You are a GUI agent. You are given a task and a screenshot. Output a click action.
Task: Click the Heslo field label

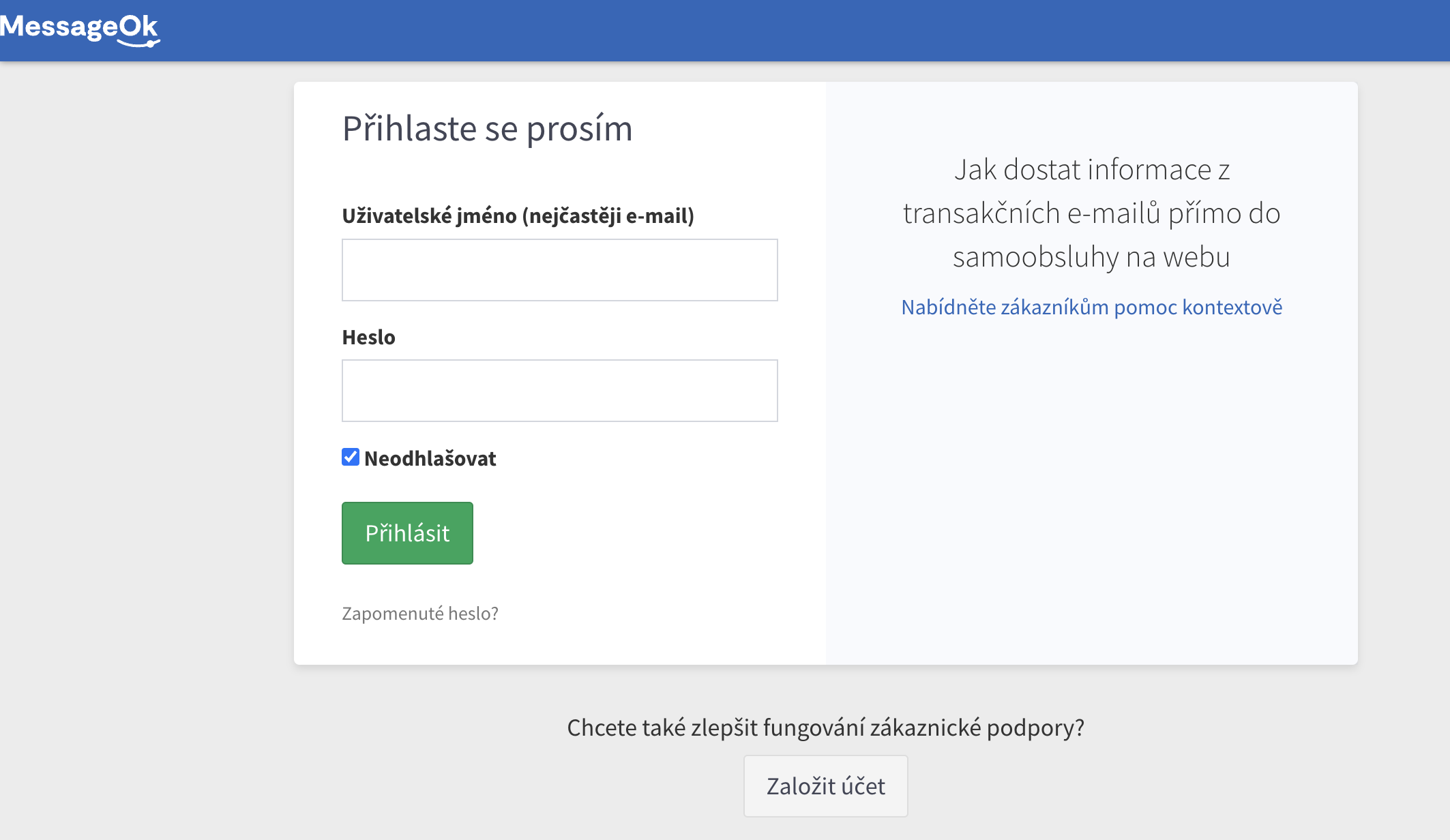pyautogui.click(x=368, y=337)
